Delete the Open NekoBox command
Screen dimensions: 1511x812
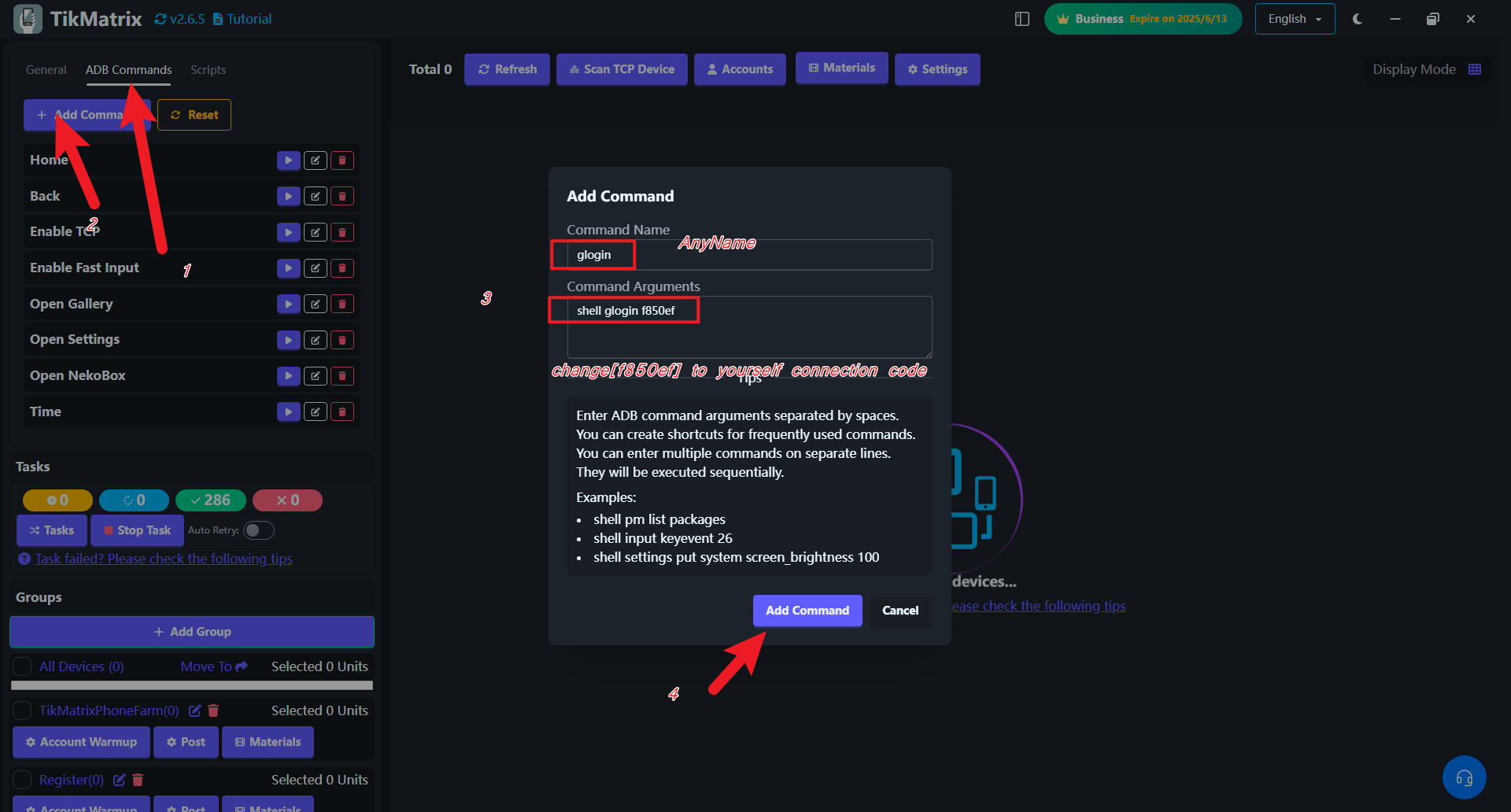342,376
